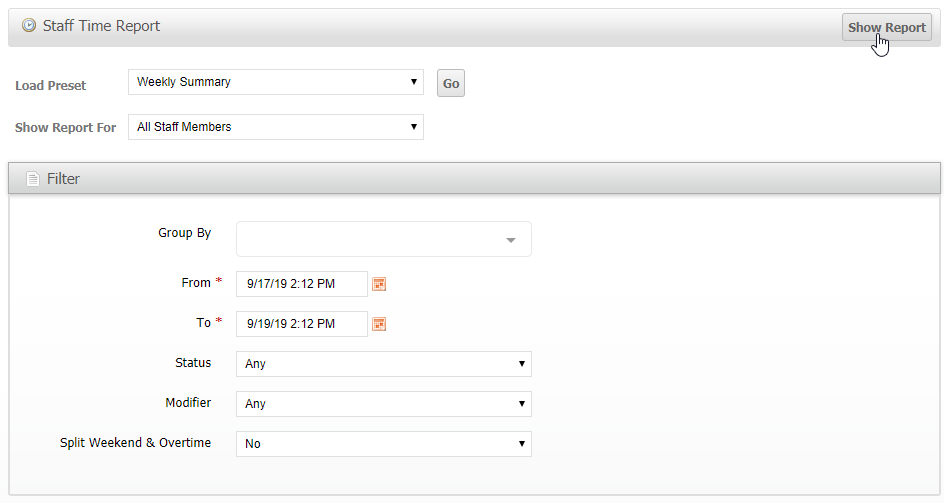Click the Go button next to preset
The width and height of the screenshot is (944, 503).
tap(451, 83)
